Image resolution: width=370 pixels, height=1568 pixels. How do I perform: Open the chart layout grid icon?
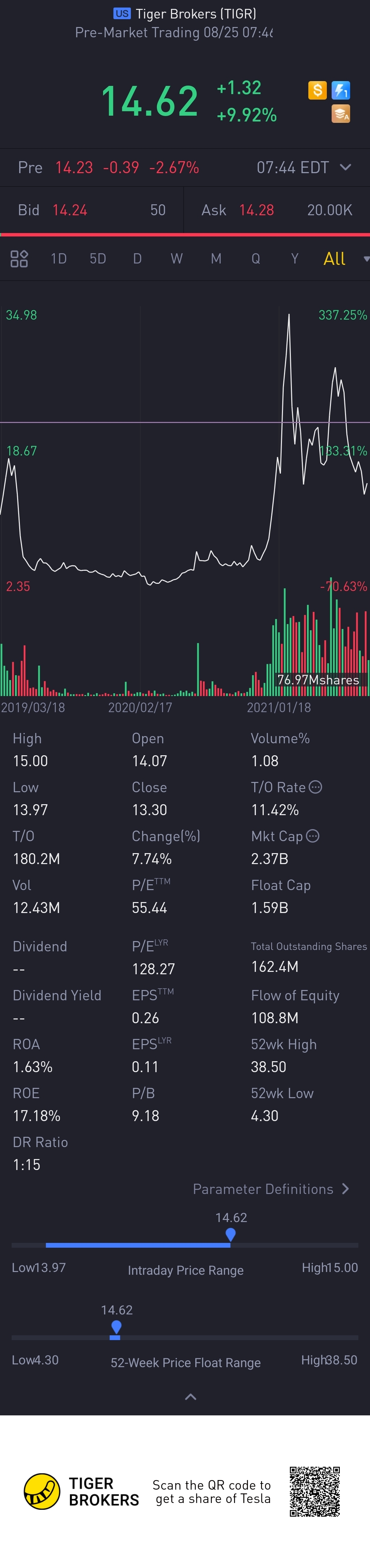coord(20,259)
